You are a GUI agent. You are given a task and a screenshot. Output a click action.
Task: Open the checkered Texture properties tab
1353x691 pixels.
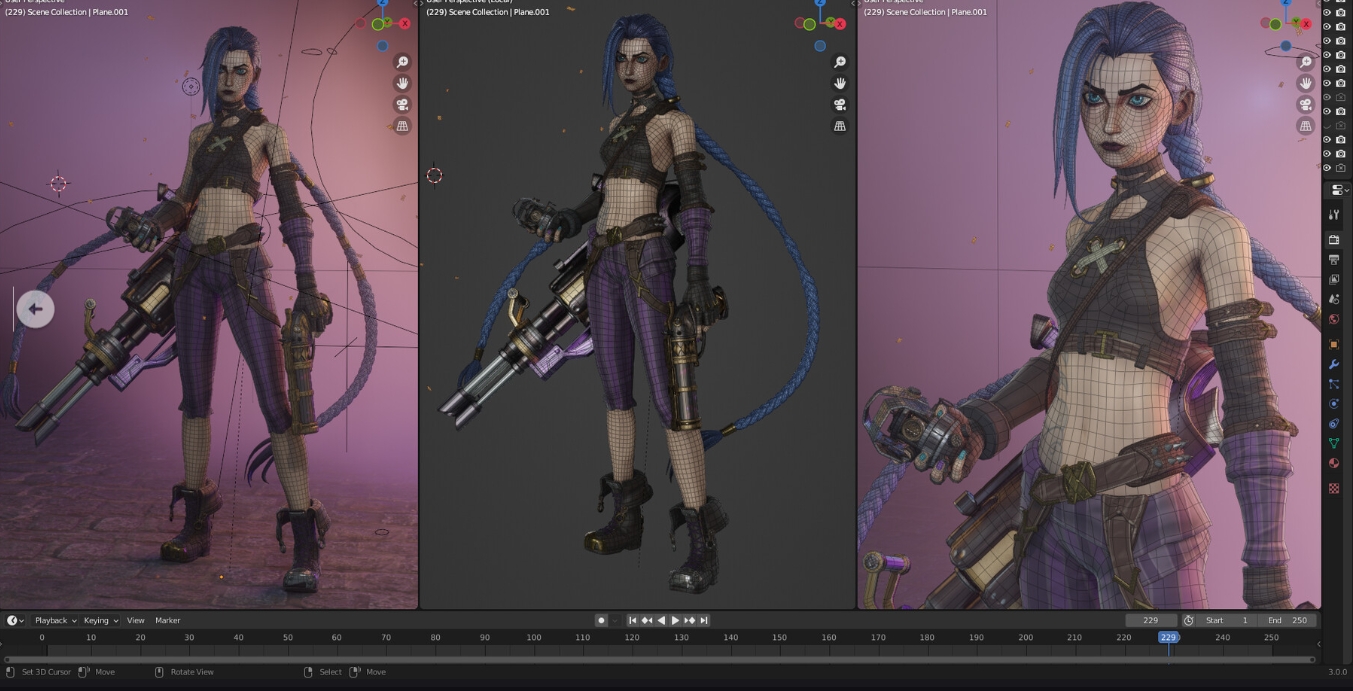pyautogui.click(x=1334, y=488)
